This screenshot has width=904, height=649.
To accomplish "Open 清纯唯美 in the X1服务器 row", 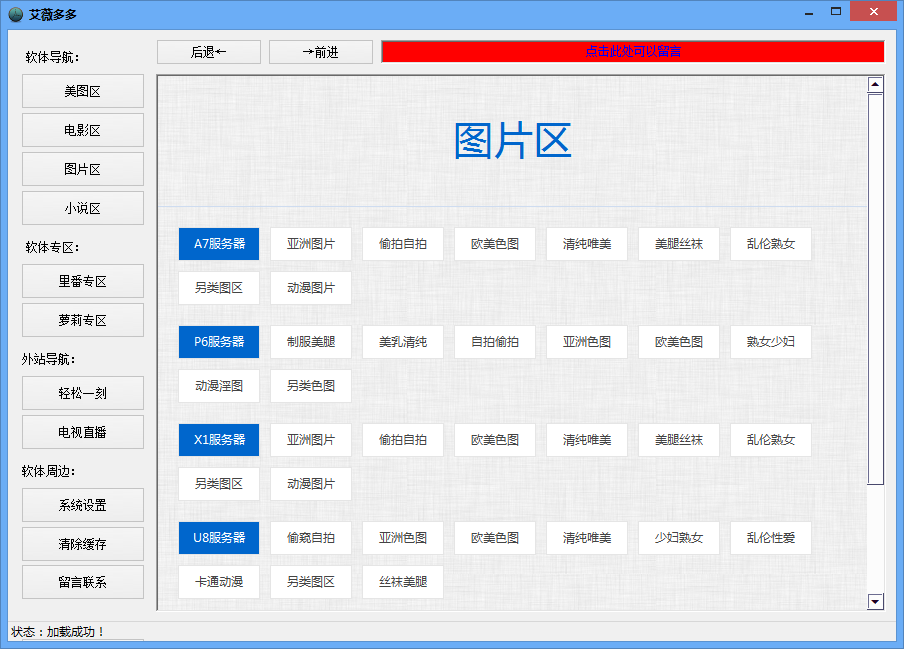I will point(587,440).
